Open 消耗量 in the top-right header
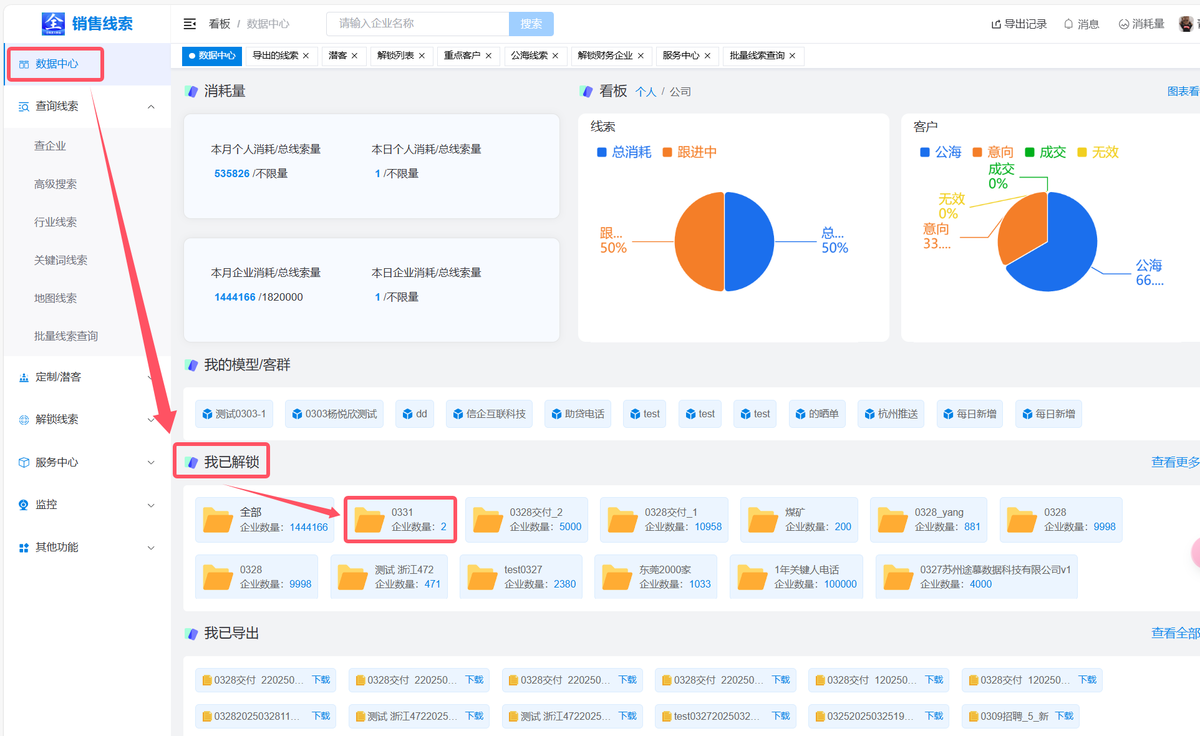Image resolution: width=1200 pixels, height=736 pixels. (1141, 24)
